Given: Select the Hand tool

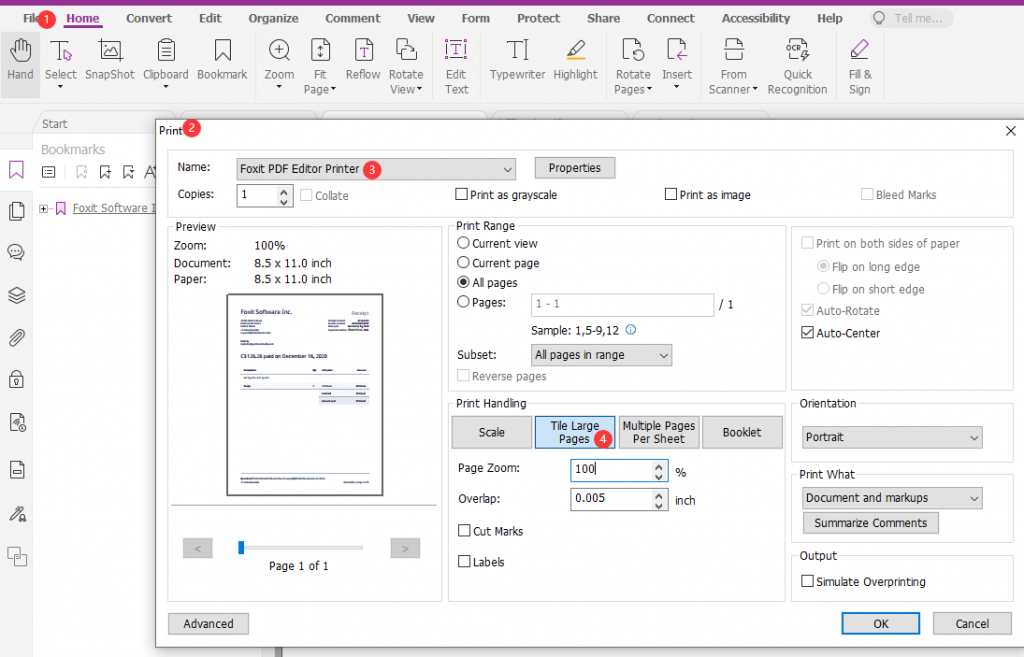Looking at the screenshot, I should pyautogui.click(x=20, y=63).
